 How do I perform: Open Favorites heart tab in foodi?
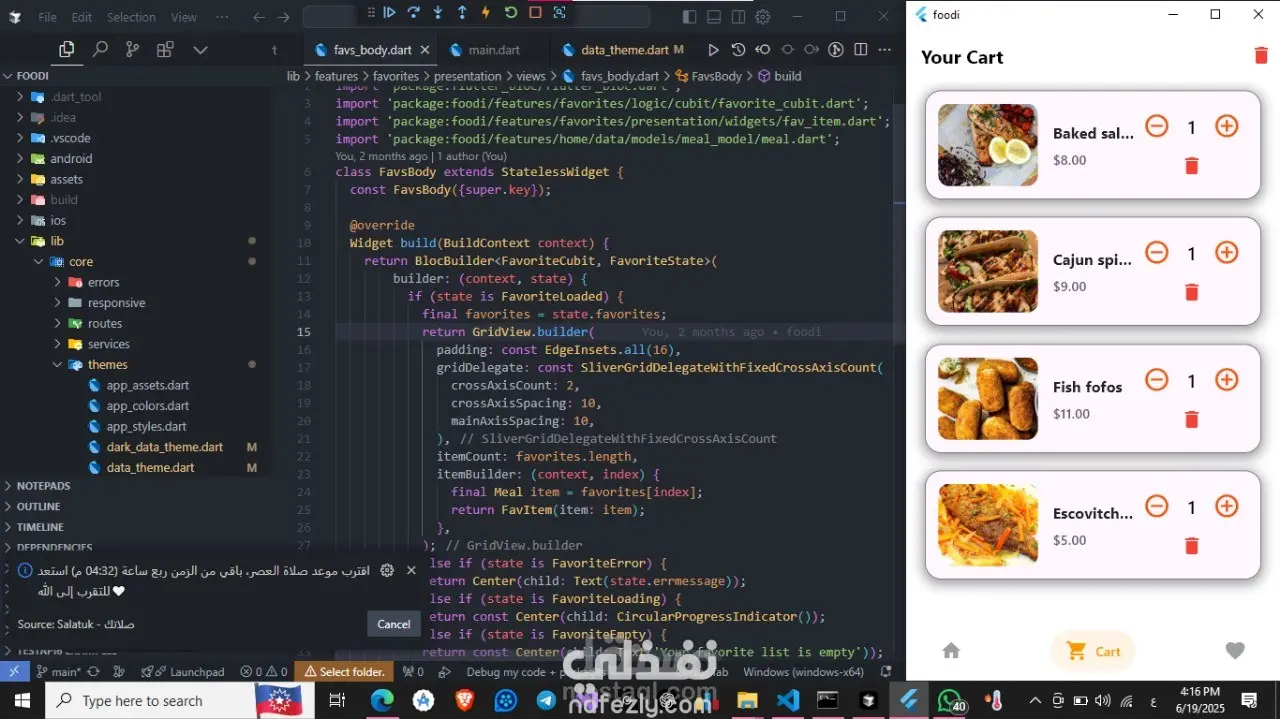tap(1235, 651)
